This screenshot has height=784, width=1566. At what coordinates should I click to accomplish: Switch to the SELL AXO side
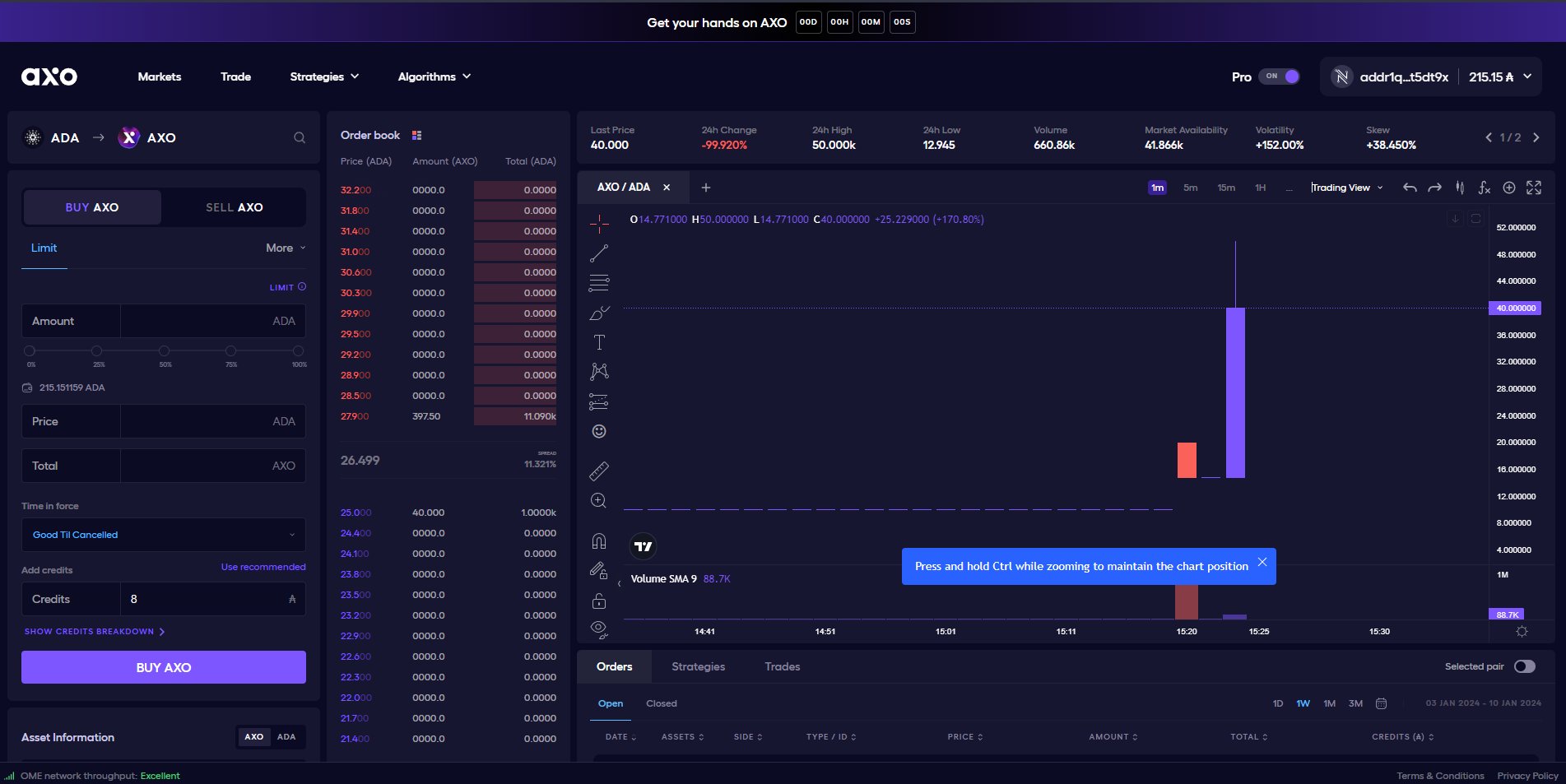click(234, 207)
